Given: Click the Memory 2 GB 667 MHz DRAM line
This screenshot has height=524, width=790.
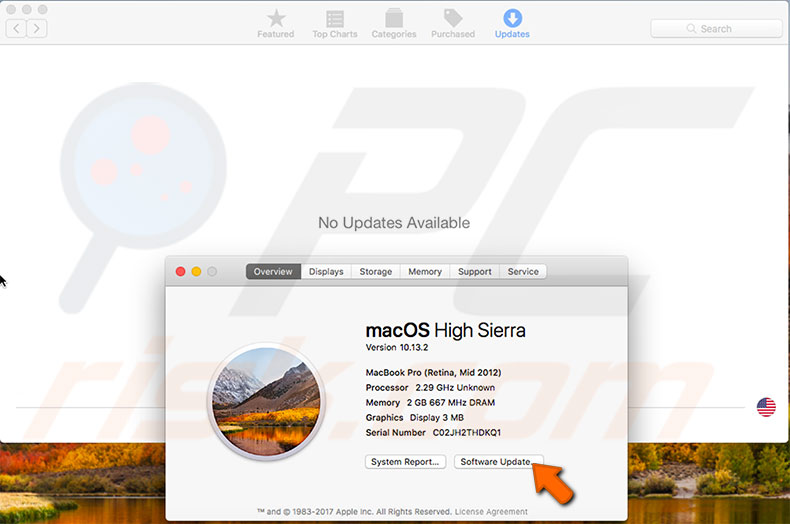Looking at the screenshot, I should 430,403.
